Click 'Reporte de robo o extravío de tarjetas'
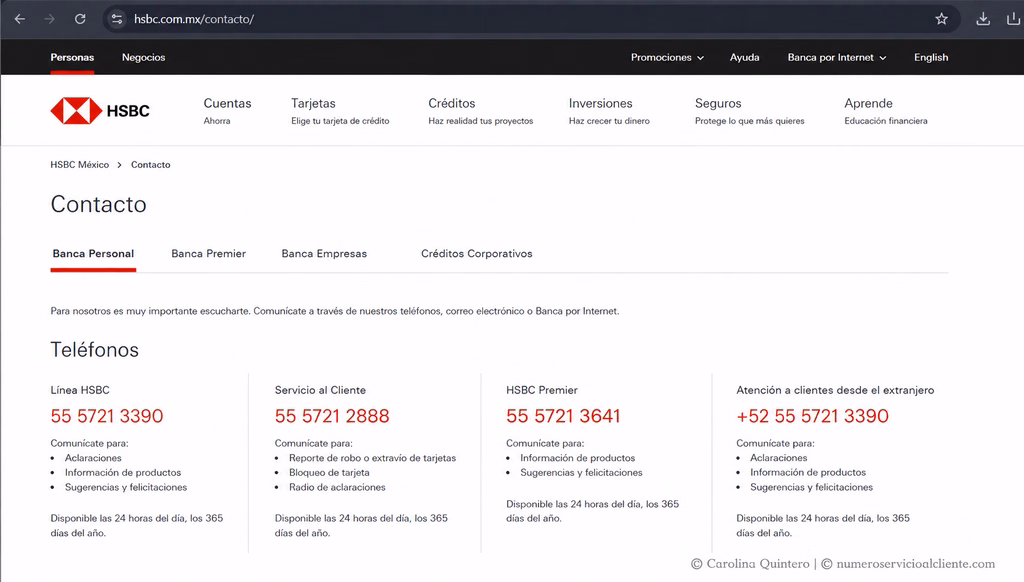Image resolution: width=1024 pixels, height=582 pixels. 372,458
